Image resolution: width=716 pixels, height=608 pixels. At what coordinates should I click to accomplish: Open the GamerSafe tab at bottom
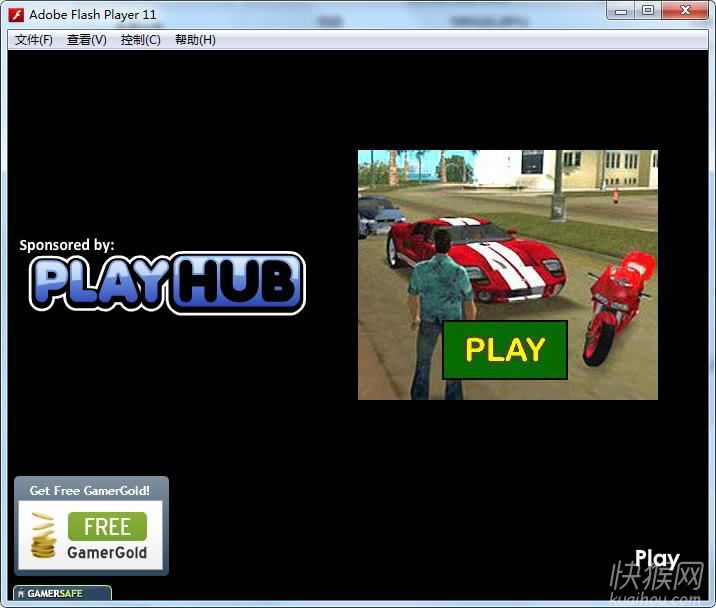[x=61, y=594]
